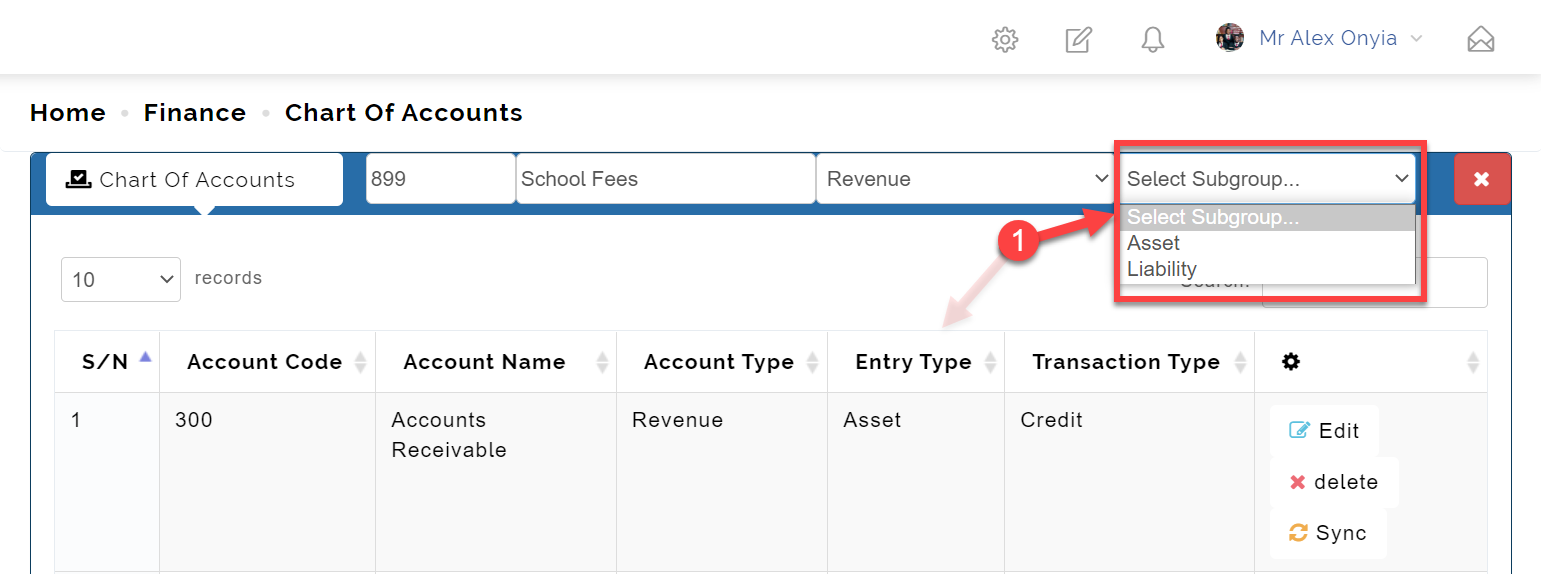Edit the Accounts Receivable row
Viewport: 1541px width, 574px height.
[1324, 430]
